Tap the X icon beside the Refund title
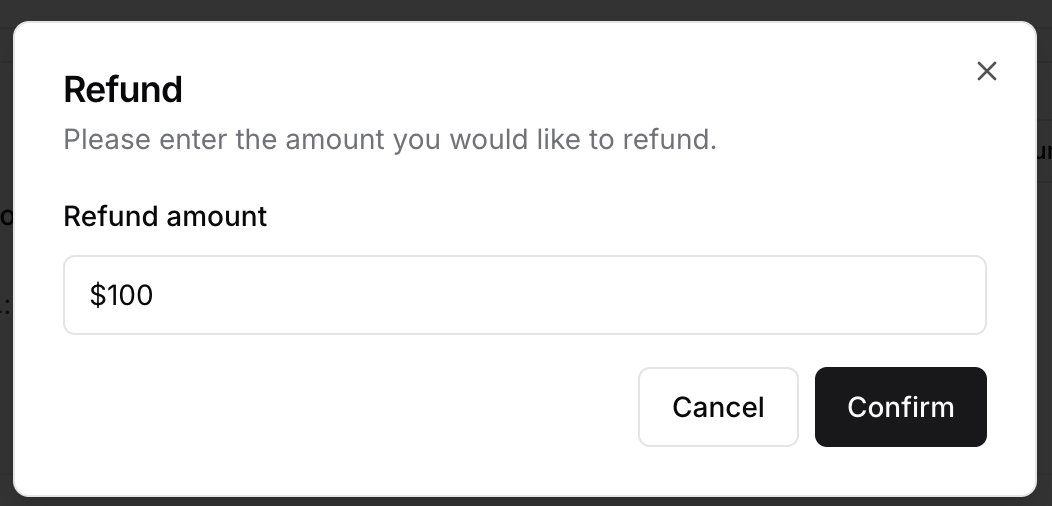1052x506 pixels. pos(987,71)
